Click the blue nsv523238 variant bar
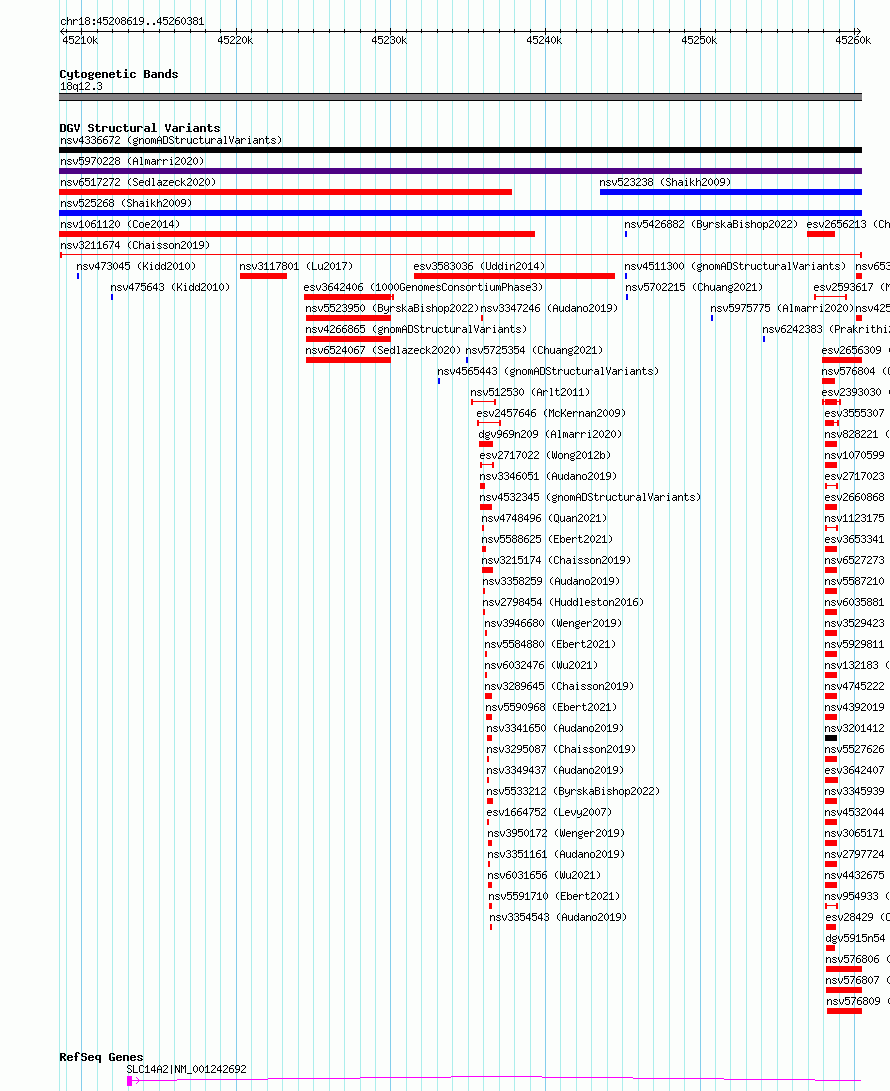890x1091 pixels. [731, 191]
